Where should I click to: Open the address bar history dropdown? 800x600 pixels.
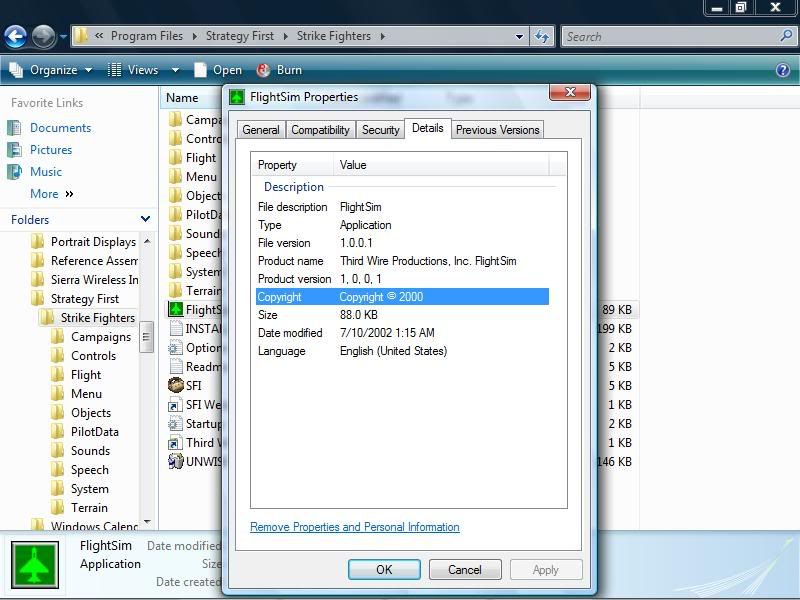[519, 36]
